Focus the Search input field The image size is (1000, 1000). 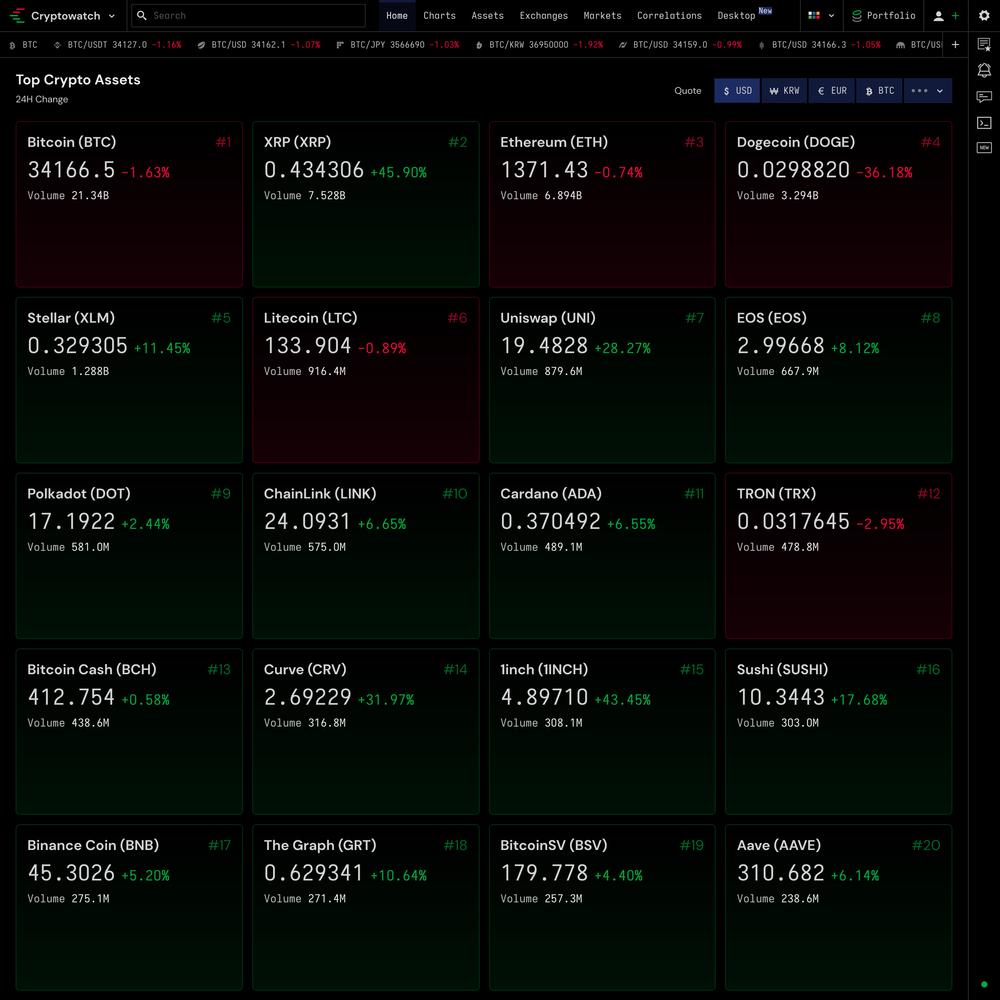pyautogui.click(x=248, y=15)
